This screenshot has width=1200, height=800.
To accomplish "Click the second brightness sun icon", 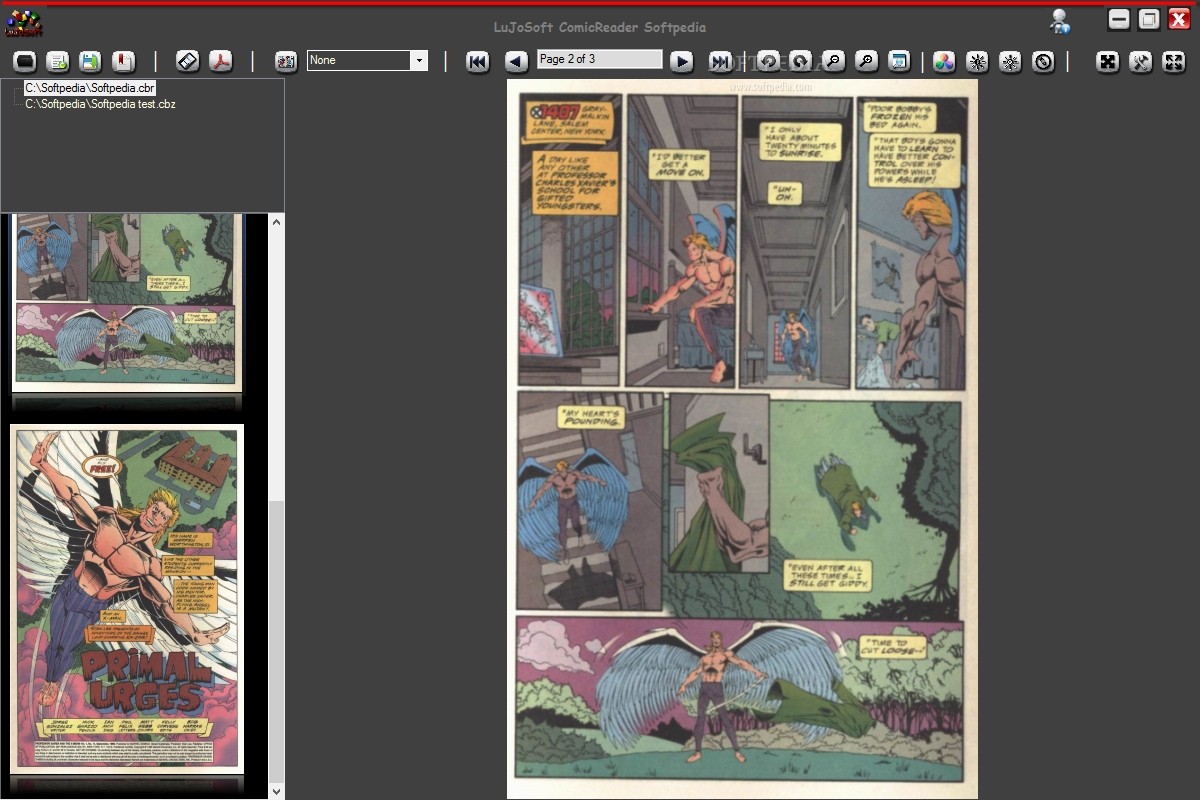I will (1011, 61).
